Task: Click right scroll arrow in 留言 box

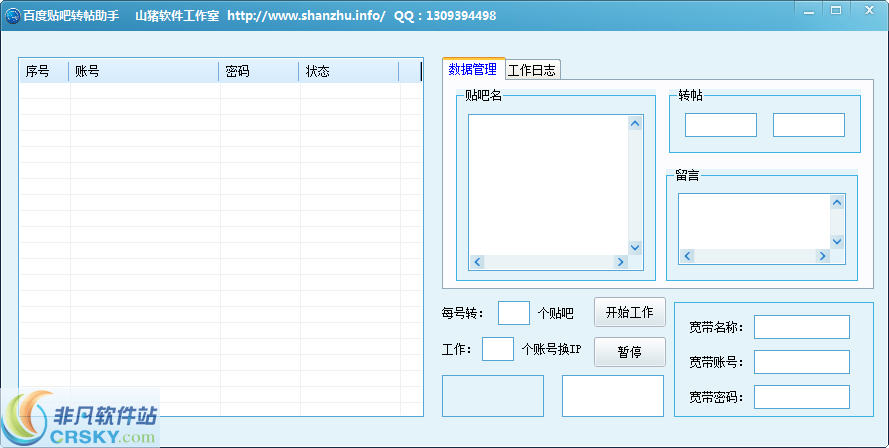Action: (823, 256)
